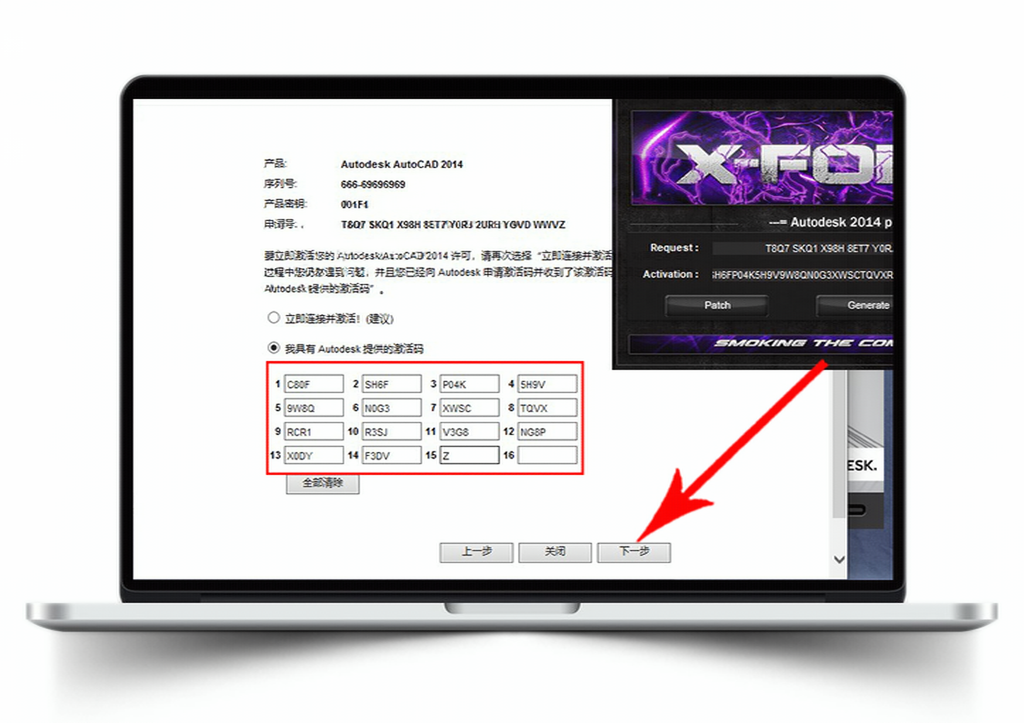The width and height of the screenshot is (1024, 723).
Task: Click the 上一步 previous step button
Action: [x=477, y=552]
